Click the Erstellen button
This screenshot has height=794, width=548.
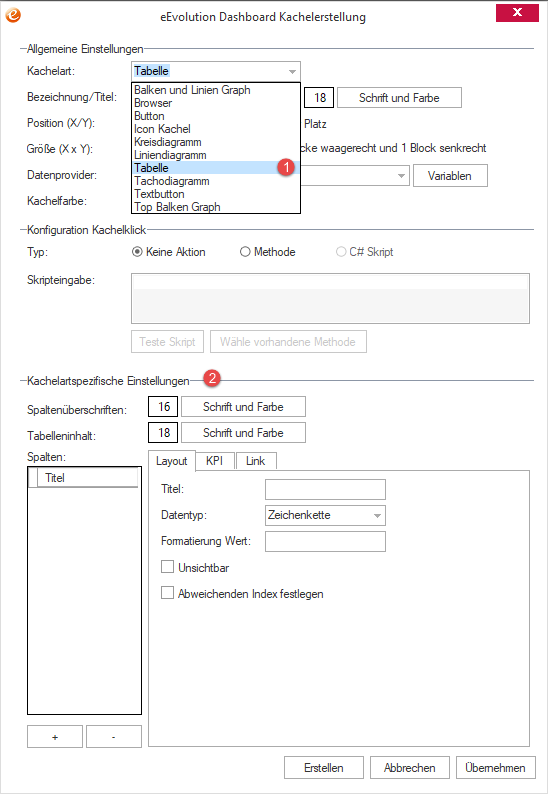pyautogui.click(x=324, y=768)
